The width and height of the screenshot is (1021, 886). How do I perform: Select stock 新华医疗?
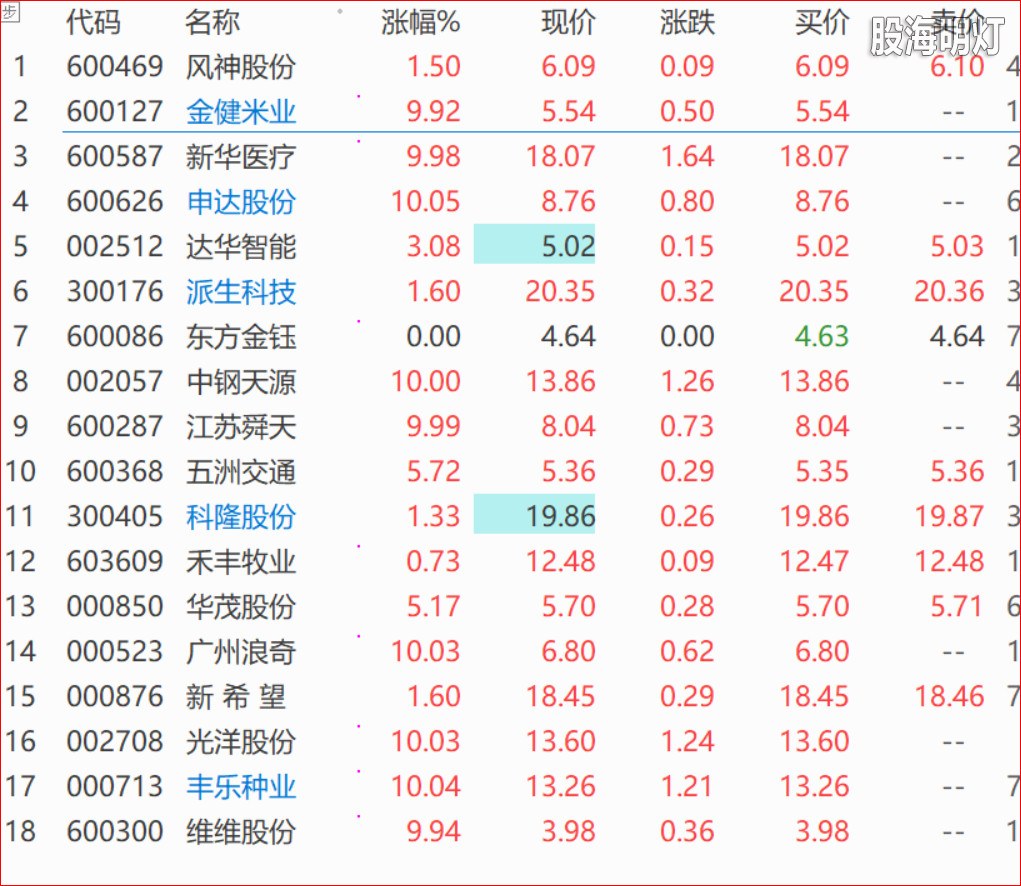coord(241,157)
